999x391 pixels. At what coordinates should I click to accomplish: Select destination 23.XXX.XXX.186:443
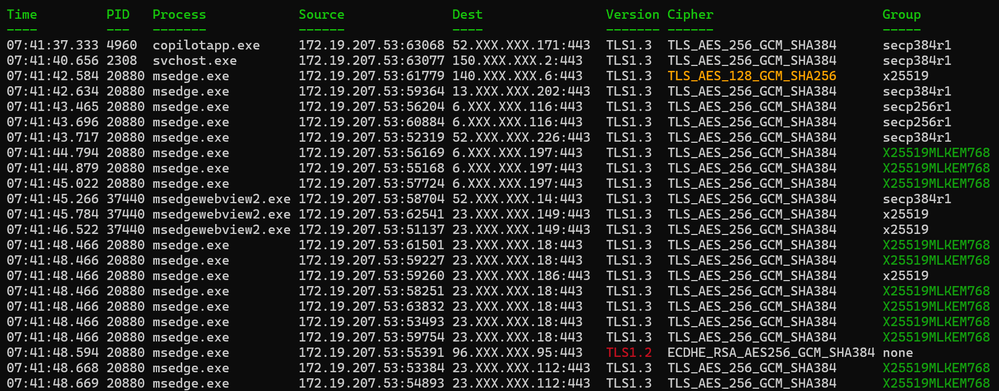pos(521,275)
